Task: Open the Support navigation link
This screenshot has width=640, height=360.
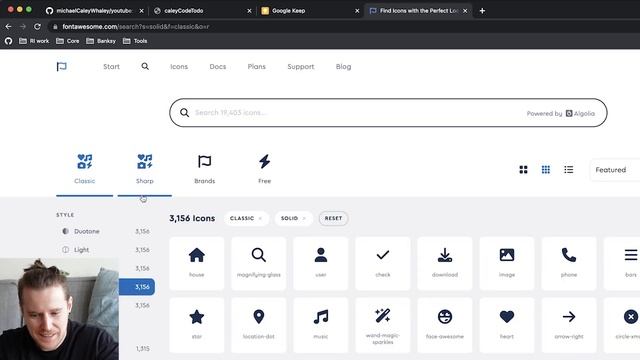Action: click(x=301, y=67)
